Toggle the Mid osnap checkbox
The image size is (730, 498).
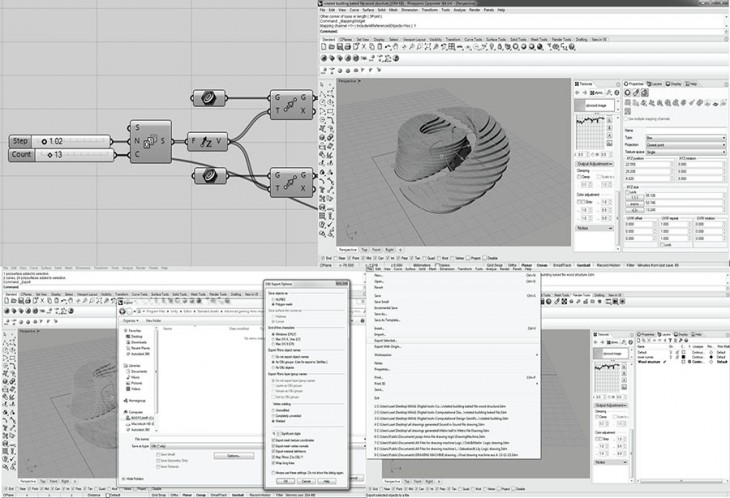(365, 257)
